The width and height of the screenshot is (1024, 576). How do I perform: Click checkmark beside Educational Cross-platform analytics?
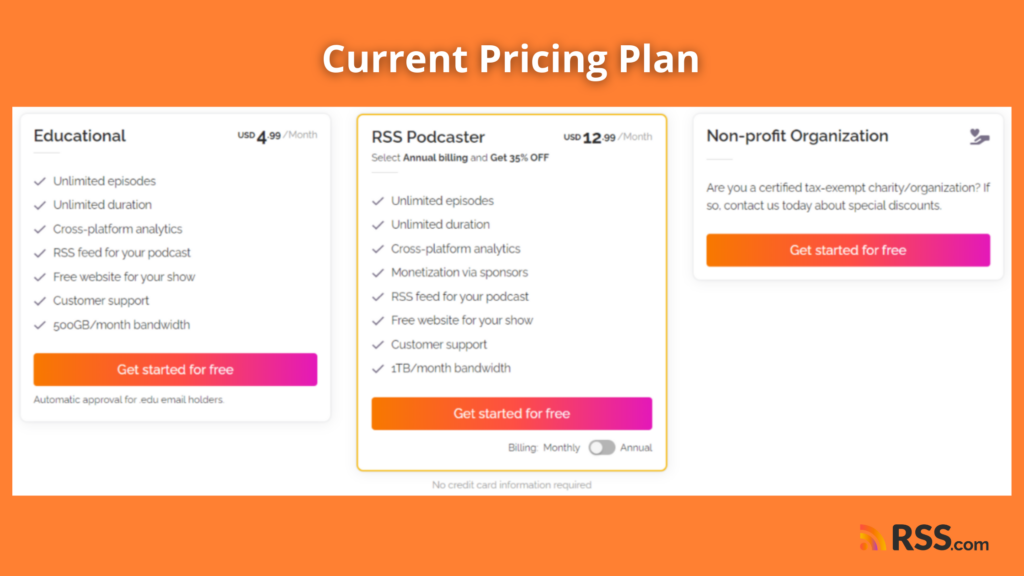click(x=40, y=229)
